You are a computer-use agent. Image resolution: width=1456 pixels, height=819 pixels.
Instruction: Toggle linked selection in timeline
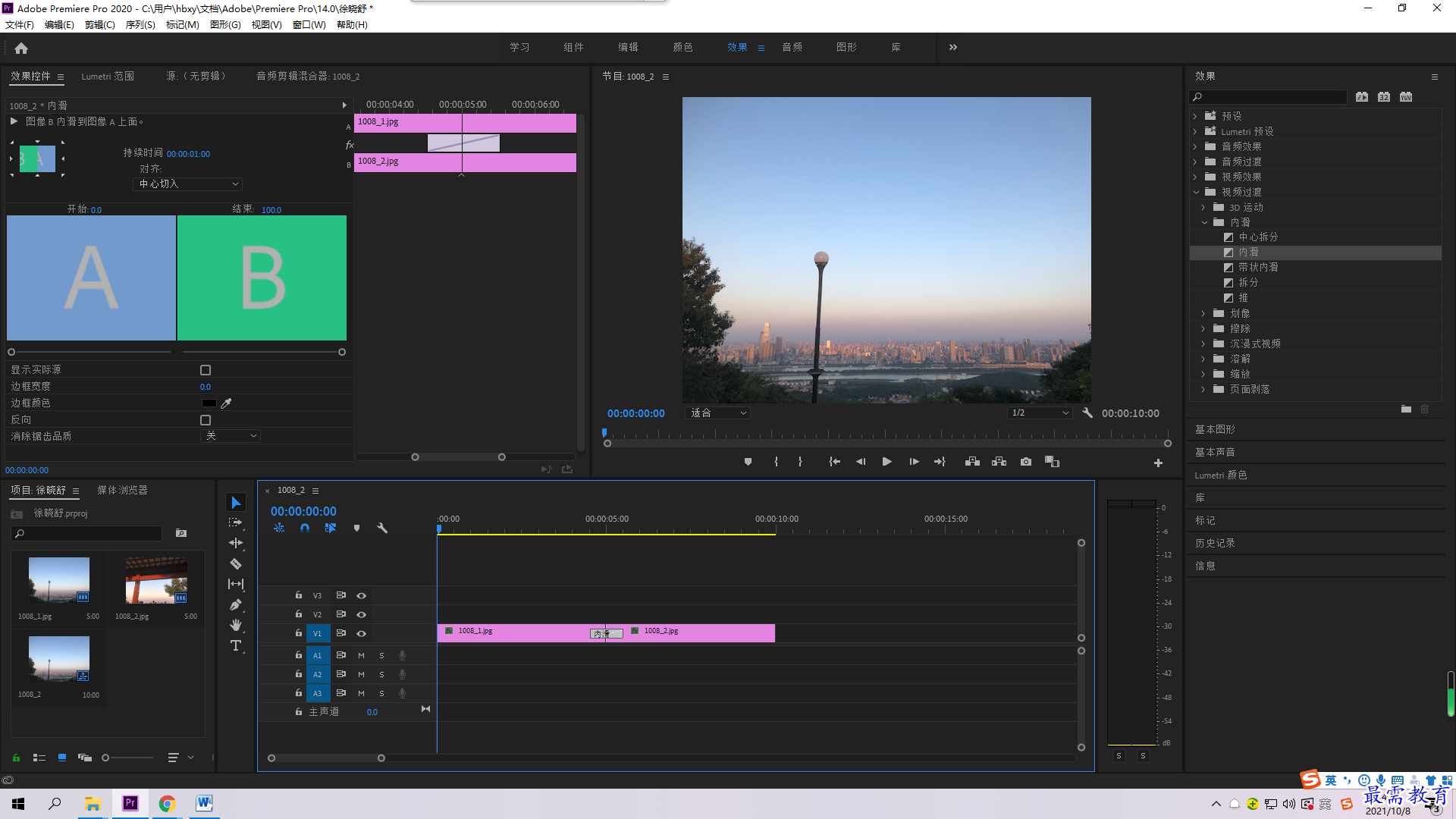[330, 528]
